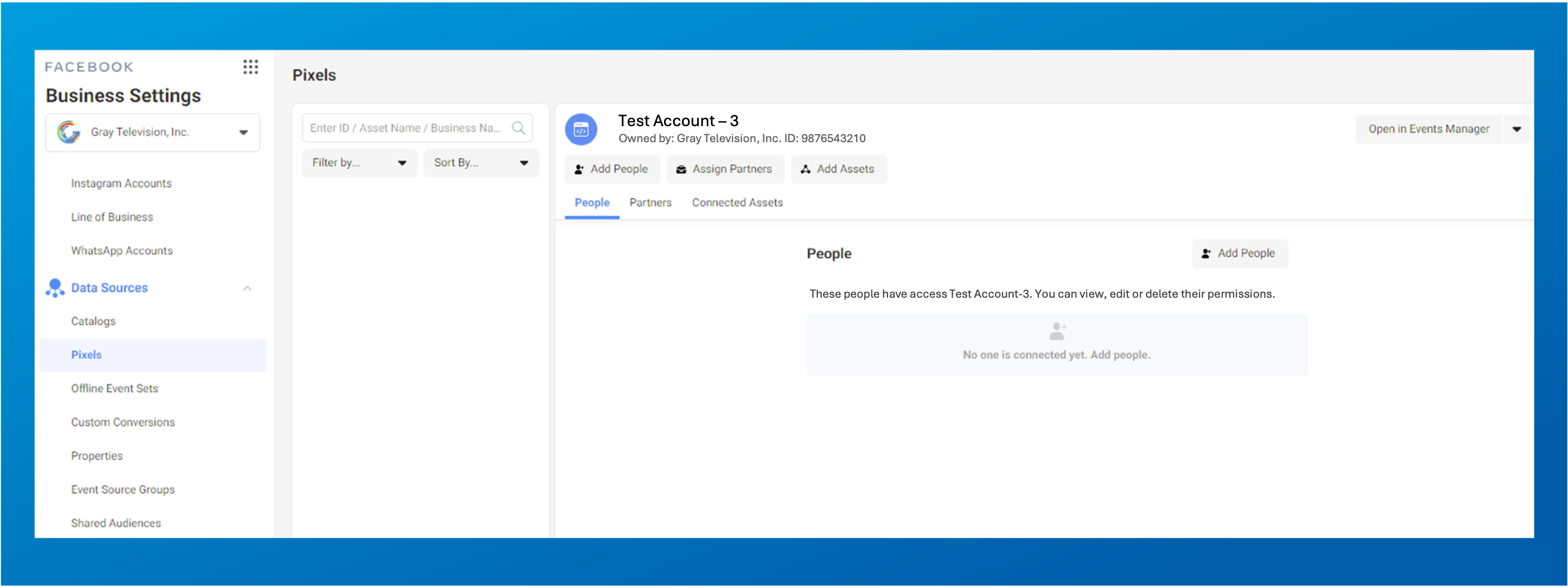
Task: Open Line of Business in the sidebar
Action: (112, 216)
